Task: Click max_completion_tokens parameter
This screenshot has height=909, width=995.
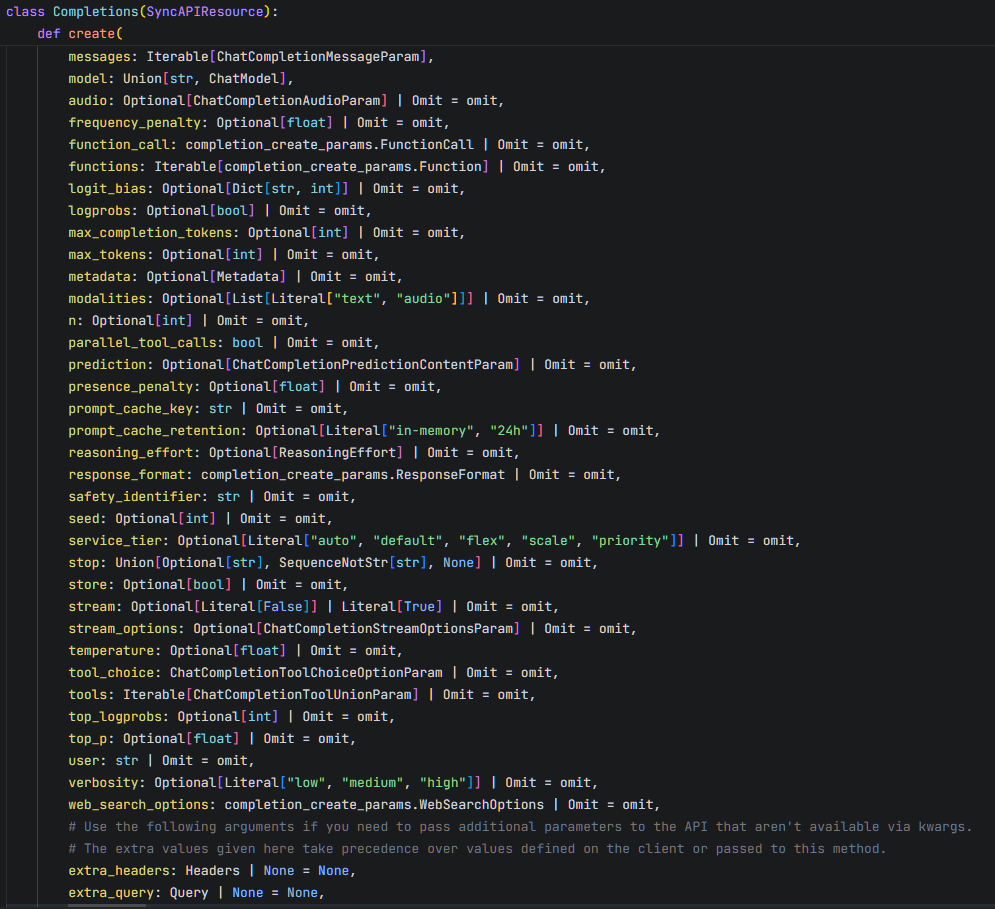Action: tap(150, 232)
